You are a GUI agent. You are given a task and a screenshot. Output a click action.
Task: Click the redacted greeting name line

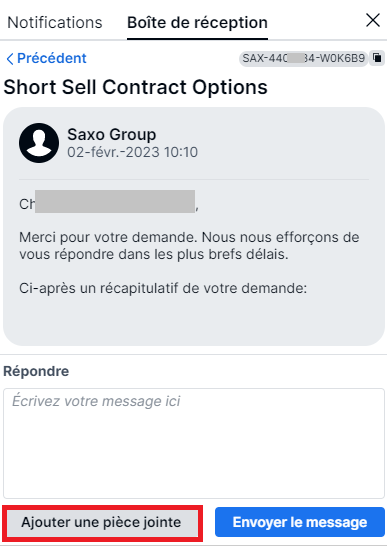[109, 202]
